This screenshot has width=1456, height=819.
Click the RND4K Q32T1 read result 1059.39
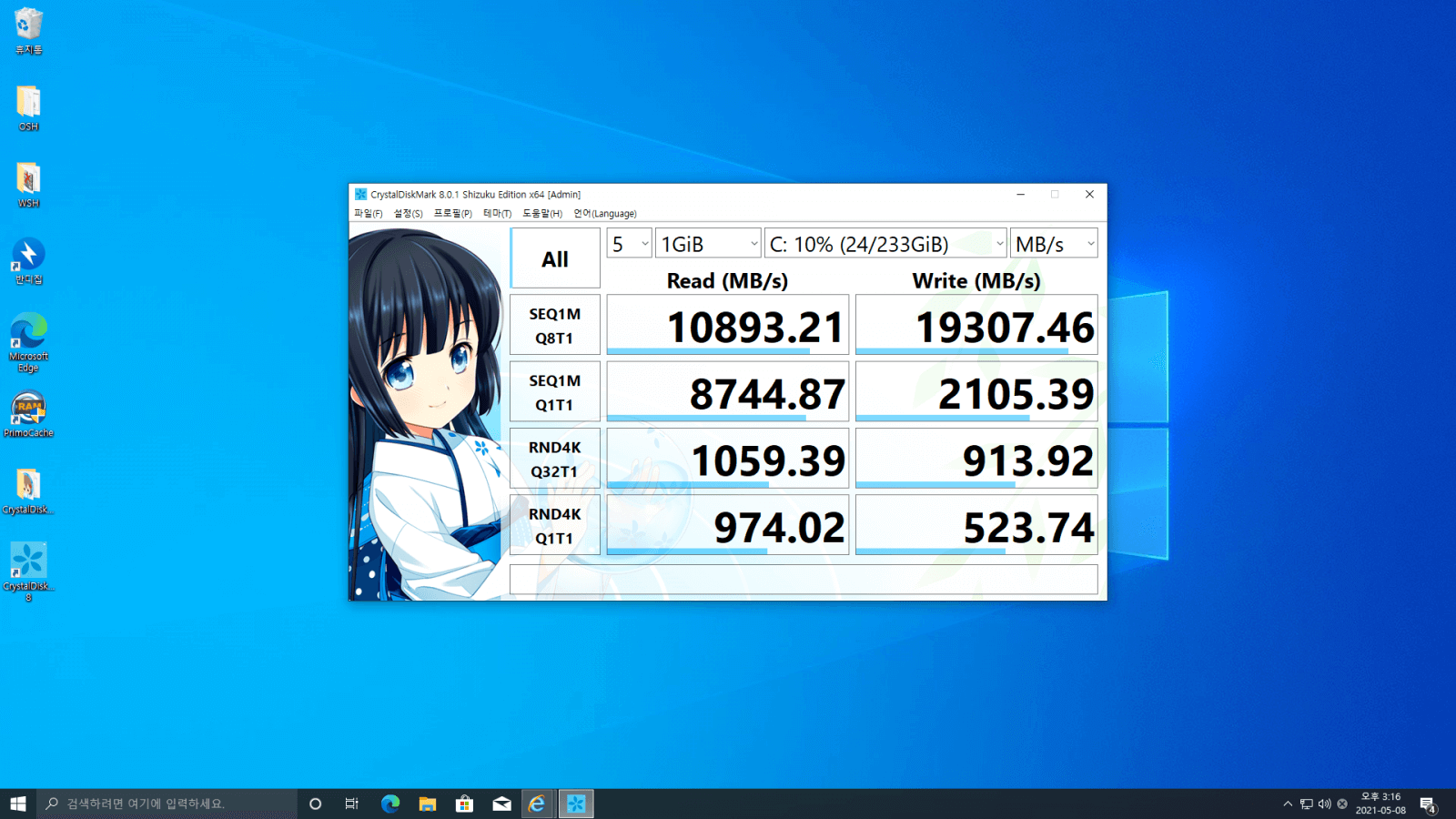728,459
